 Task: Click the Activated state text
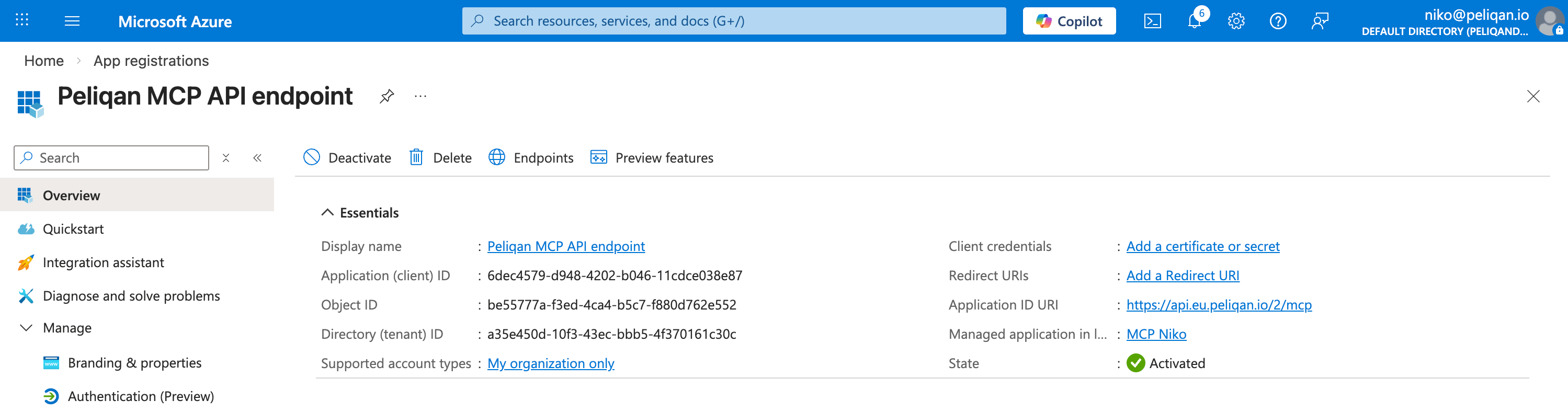pos(1177,363)
